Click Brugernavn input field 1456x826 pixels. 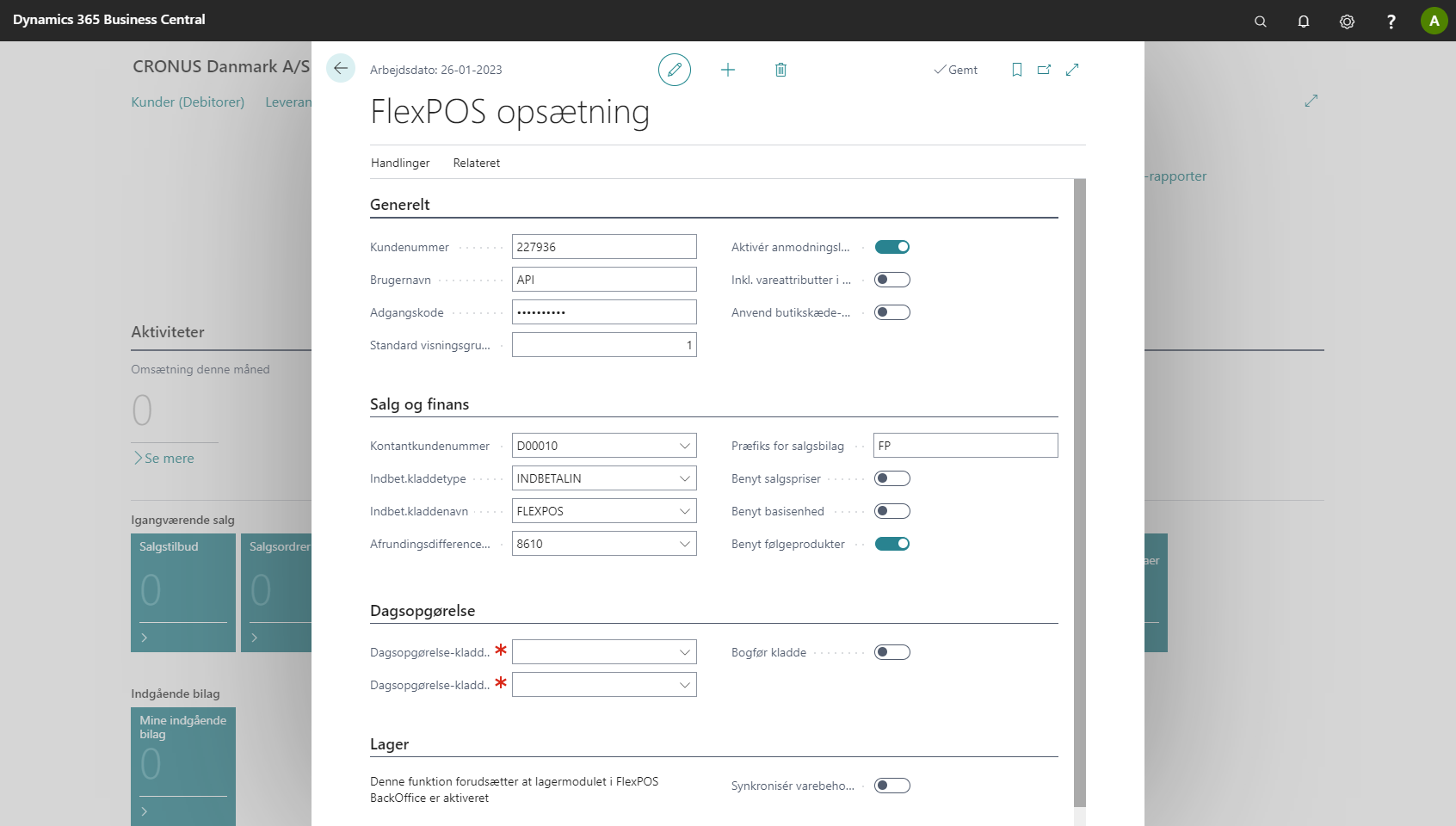pyautogui.click(x=604, y=280)
